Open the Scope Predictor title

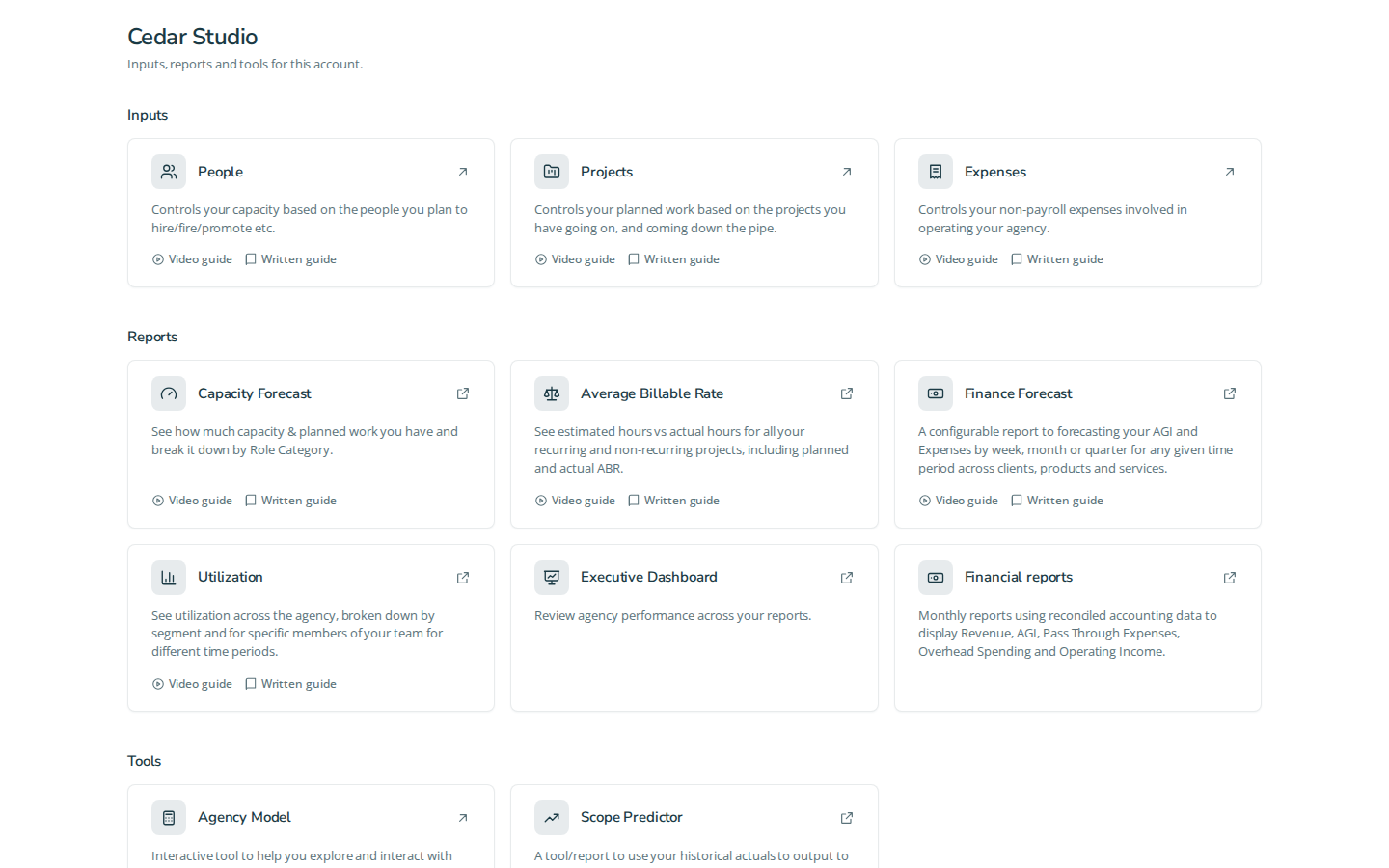(632, 817)
